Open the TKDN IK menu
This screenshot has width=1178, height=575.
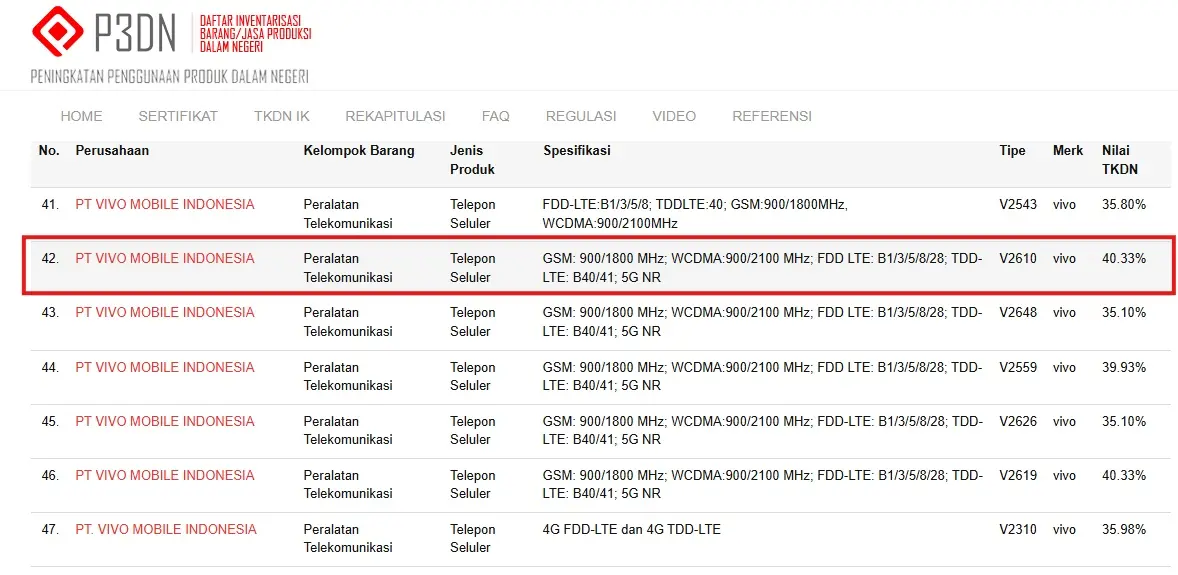(282, 117)
